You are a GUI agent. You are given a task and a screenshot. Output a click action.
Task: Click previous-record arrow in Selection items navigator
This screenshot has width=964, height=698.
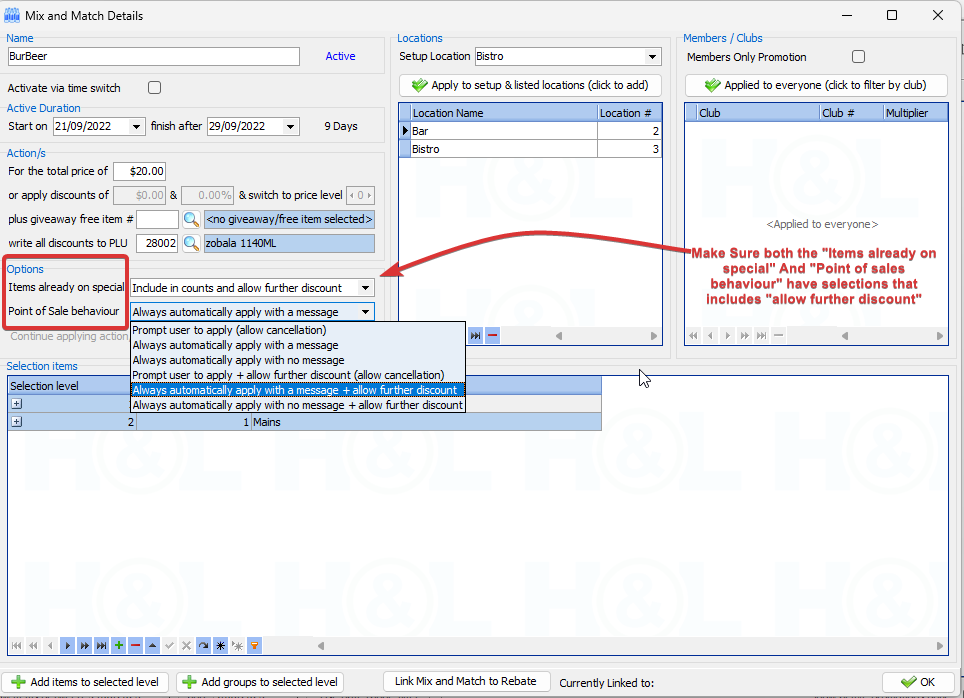(50, 646)
